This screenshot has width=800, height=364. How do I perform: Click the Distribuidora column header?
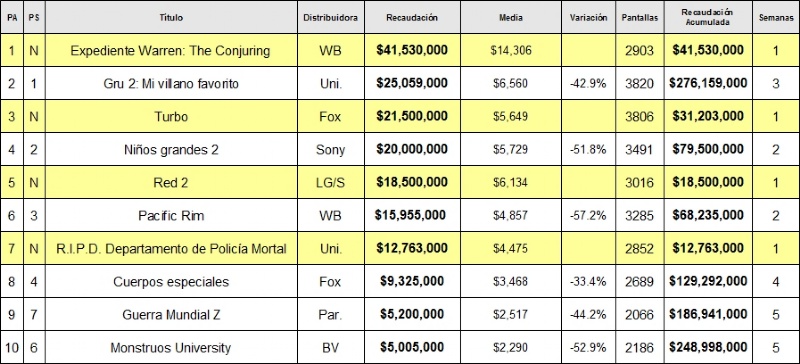coord(331,17)
